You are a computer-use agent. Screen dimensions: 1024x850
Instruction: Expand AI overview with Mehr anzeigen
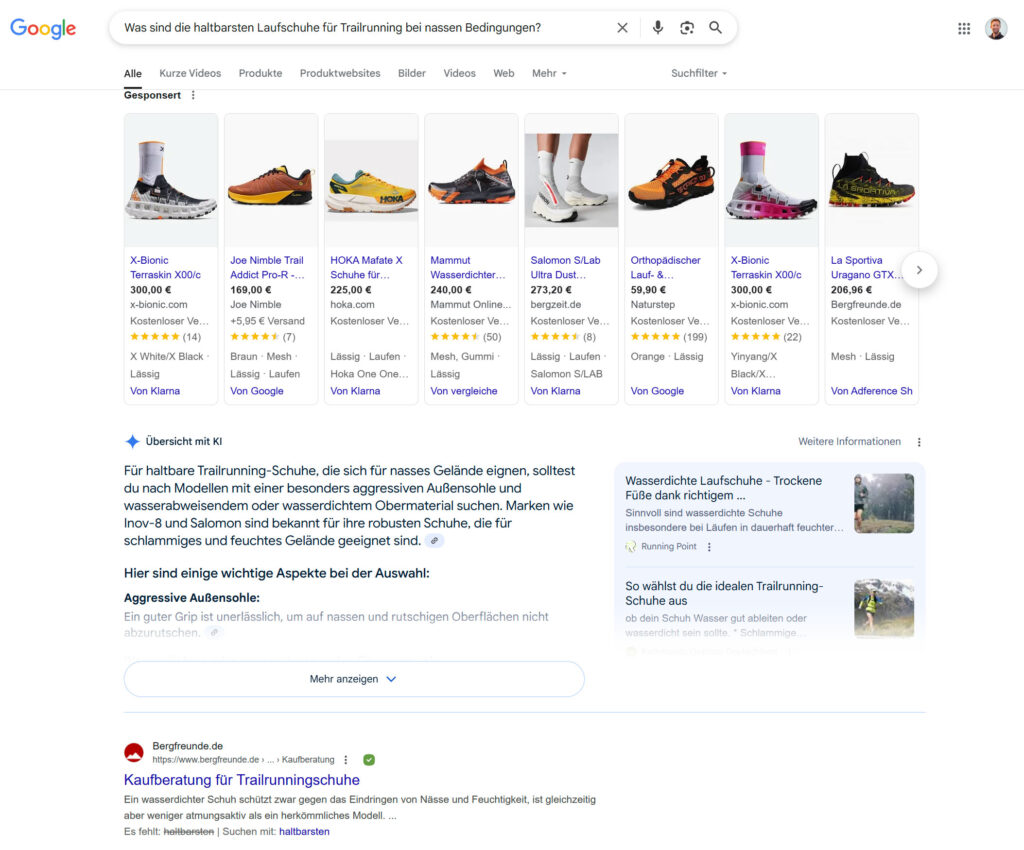[354, 679]
